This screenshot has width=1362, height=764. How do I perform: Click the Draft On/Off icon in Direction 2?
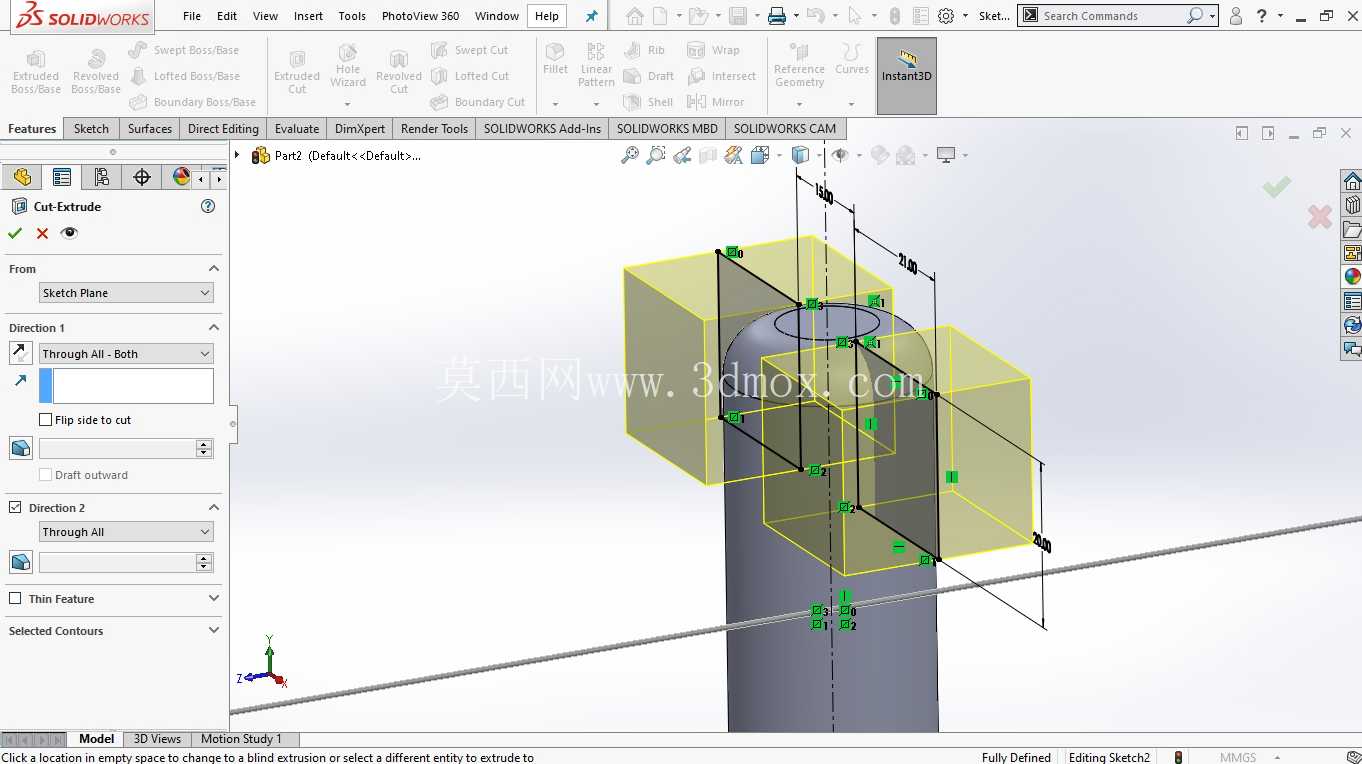20,562
